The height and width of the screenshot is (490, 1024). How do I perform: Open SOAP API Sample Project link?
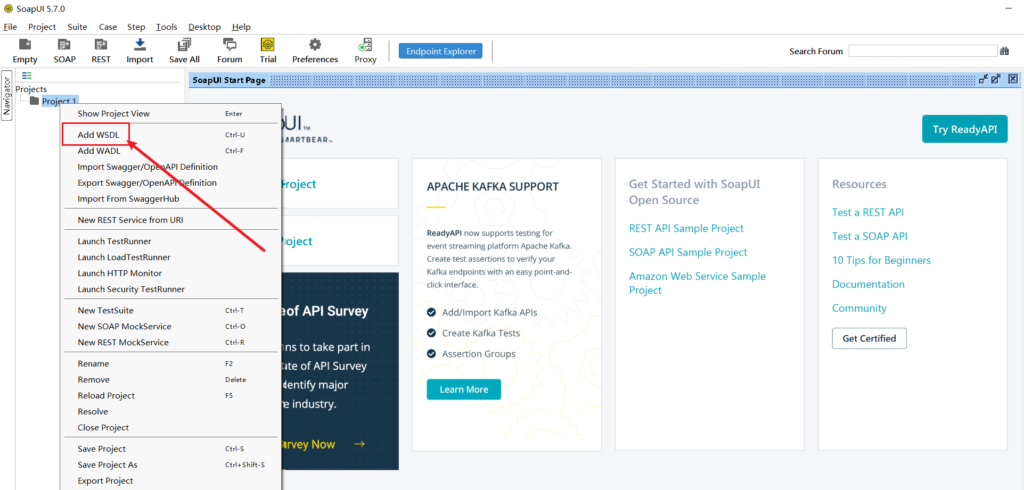(688, 252)
